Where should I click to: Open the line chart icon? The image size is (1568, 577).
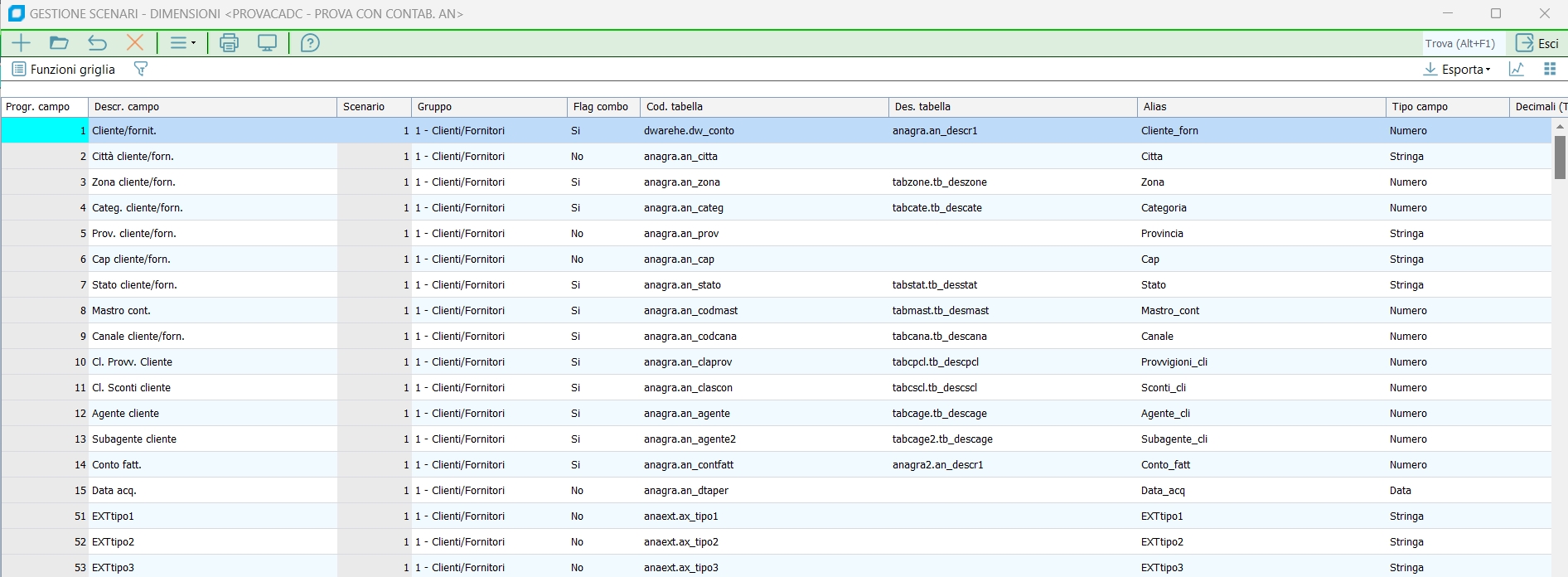[x=1517, y=69]
